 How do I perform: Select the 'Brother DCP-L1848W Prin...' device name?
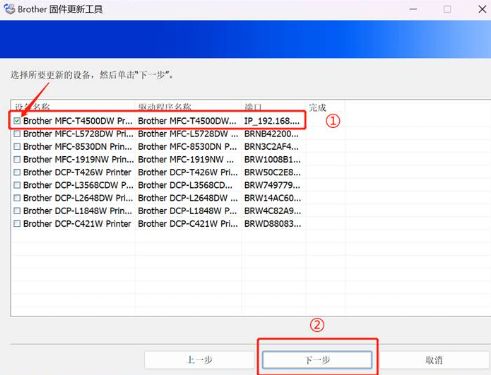point(78,211)
